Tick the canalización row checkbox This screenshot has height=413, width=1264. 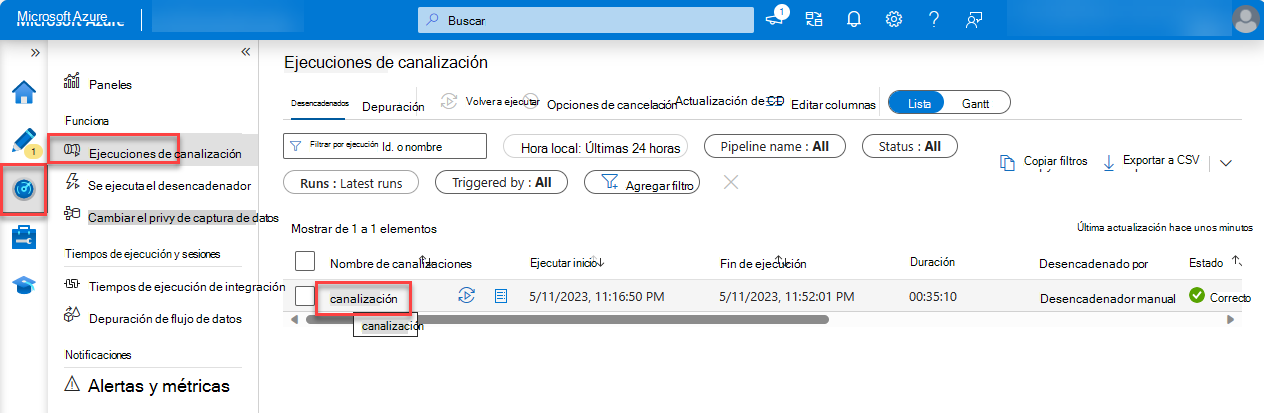pyautogui.click(x=305, y=296)
